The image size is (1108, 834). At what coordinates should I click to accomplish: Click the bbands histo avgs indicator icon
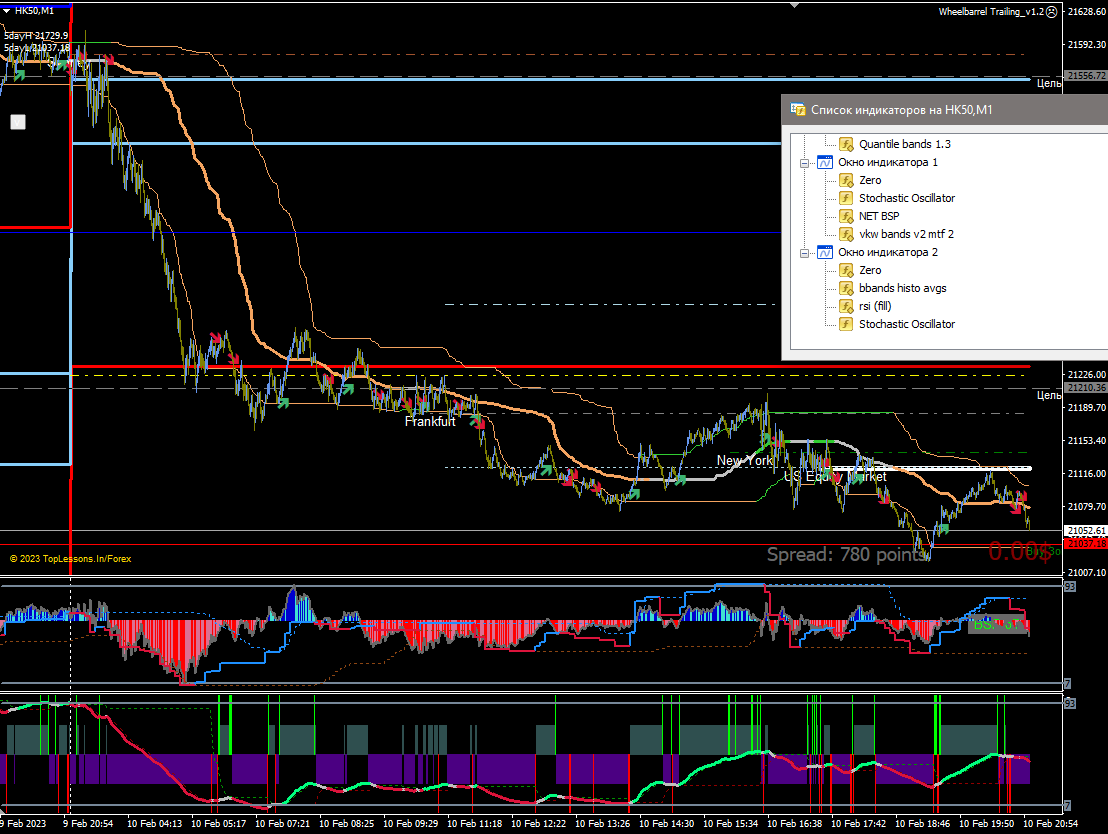846,288
